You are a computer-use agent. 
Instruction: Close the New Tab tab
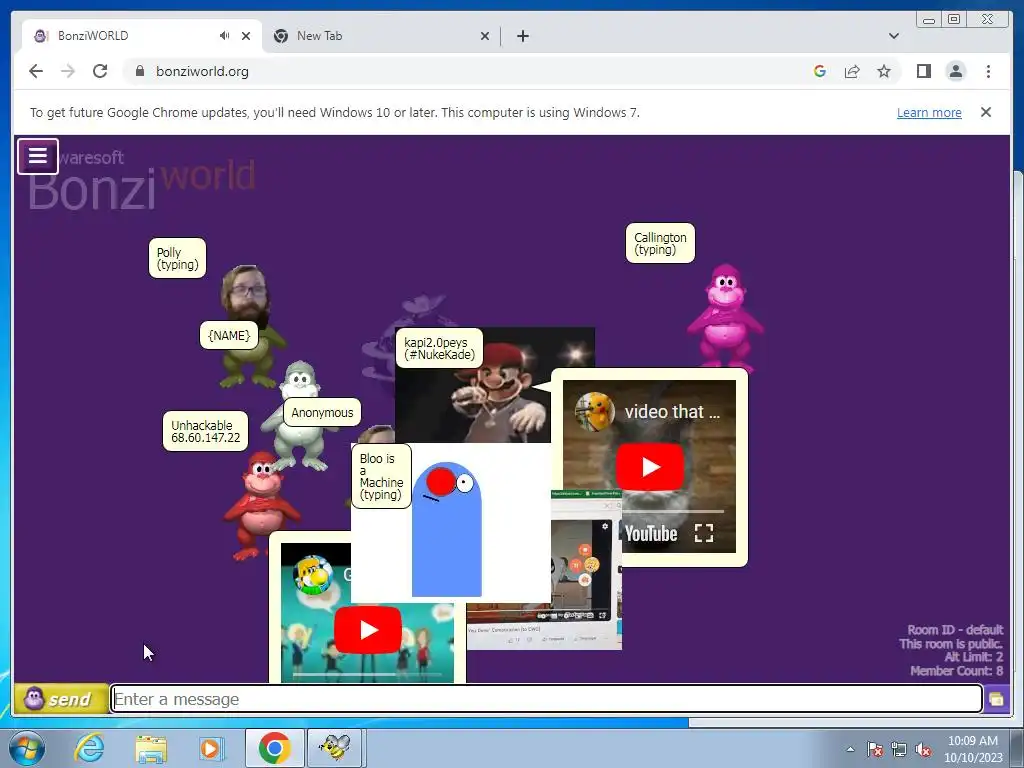[x=485, y=36]
